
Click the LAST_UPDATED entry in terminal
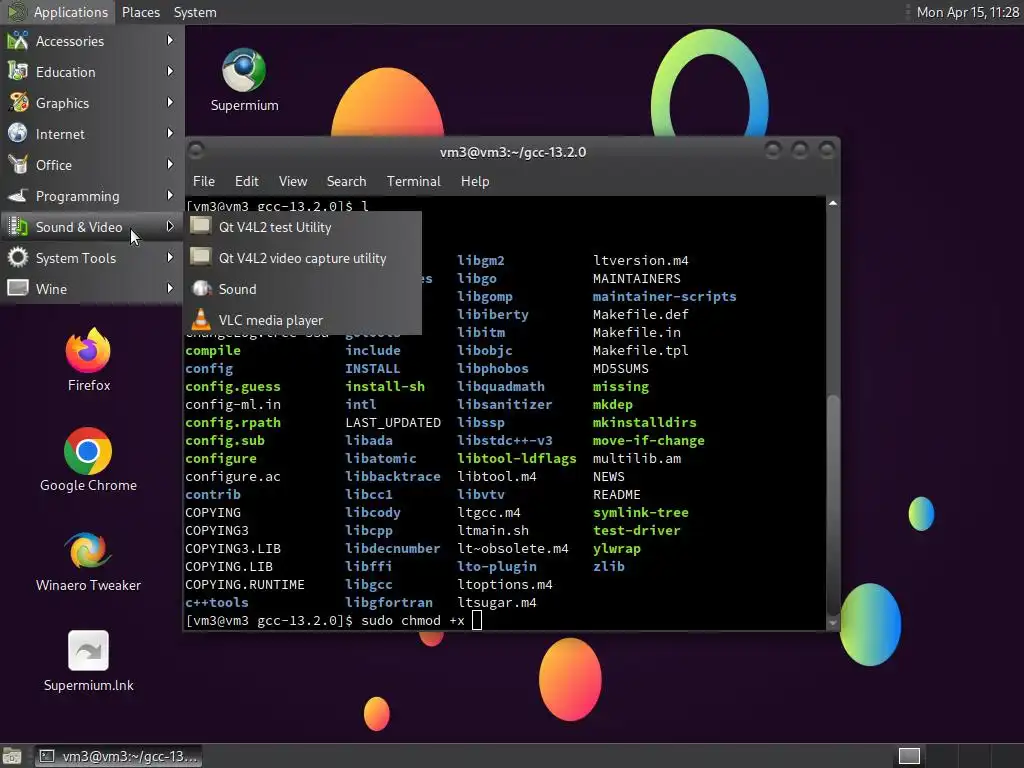392,423
